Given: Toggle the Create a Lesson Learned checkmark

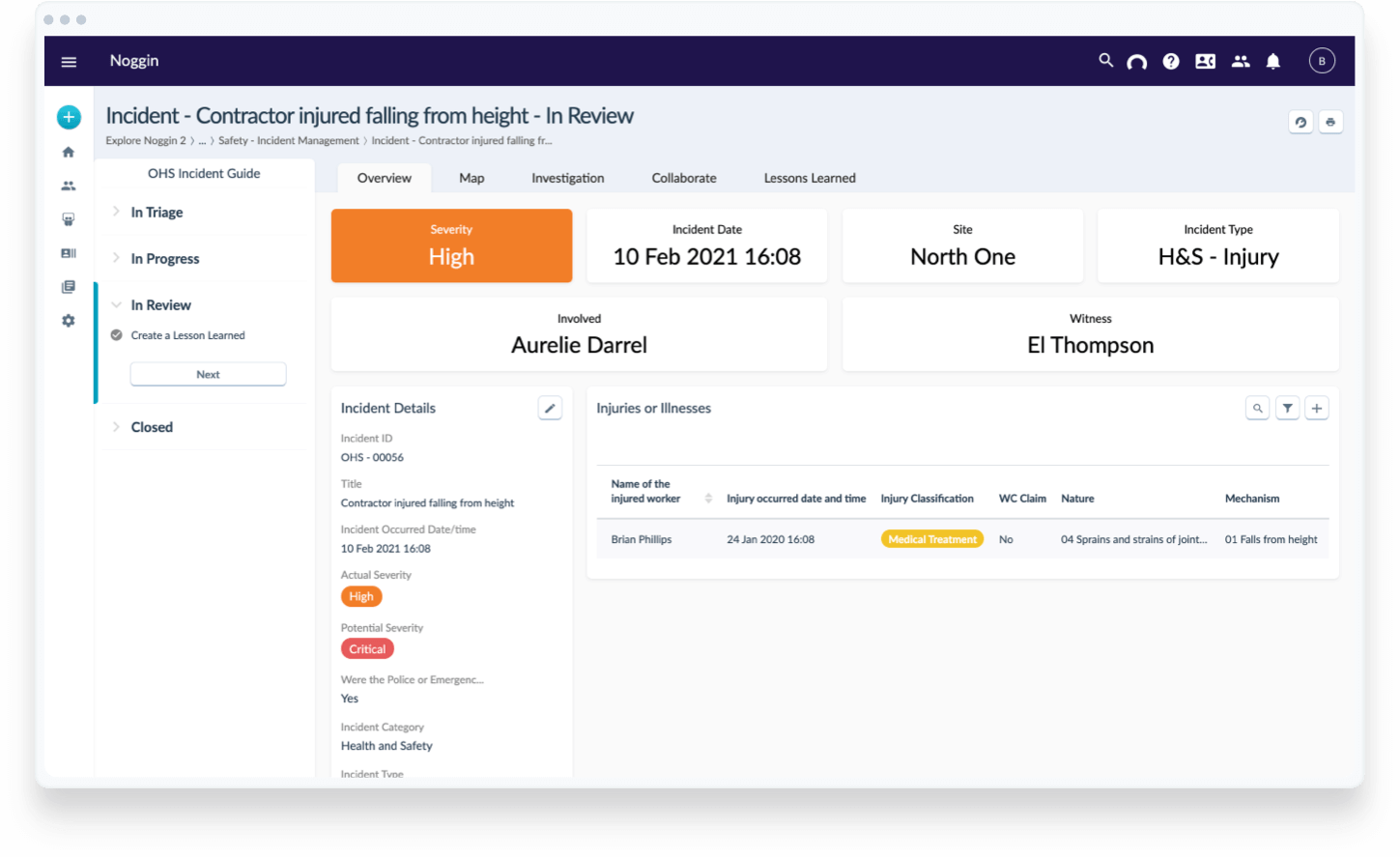Looking at the screenshot, I should click(x=116, y=335).
